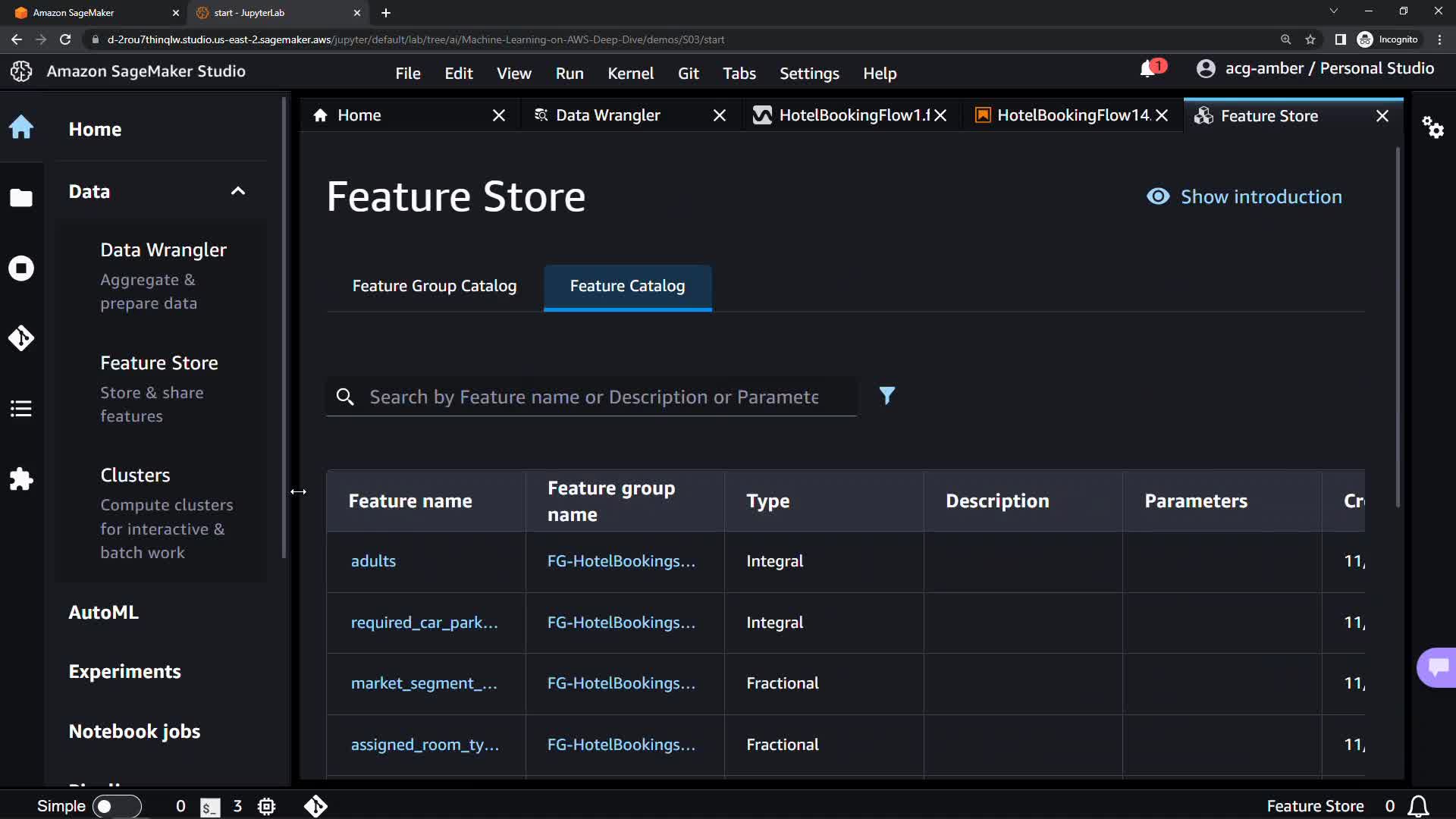Open property inspector gears icon
The image size is (1456, 819).
click(x=1432, y=127)
